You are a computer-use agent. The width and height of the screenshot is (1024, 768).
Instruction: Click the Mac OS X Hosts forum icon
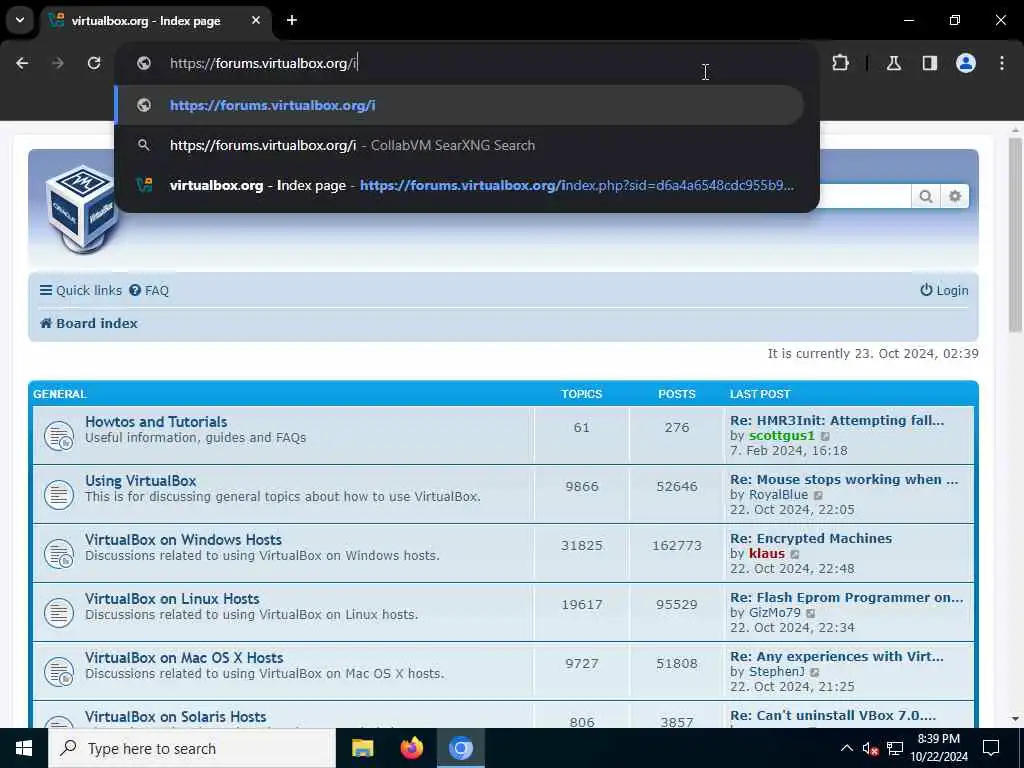point(59,671)
